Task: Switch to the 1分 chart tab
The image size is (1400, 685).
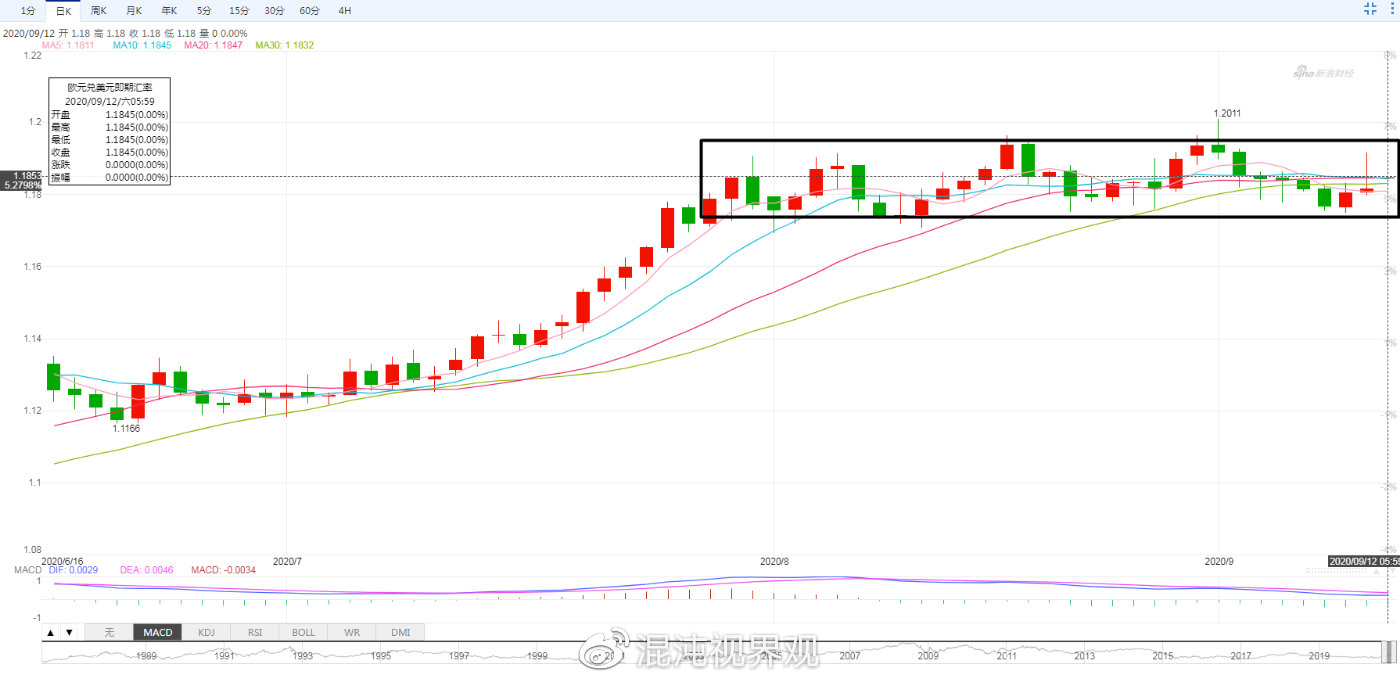Action: [x=28, y=10]
